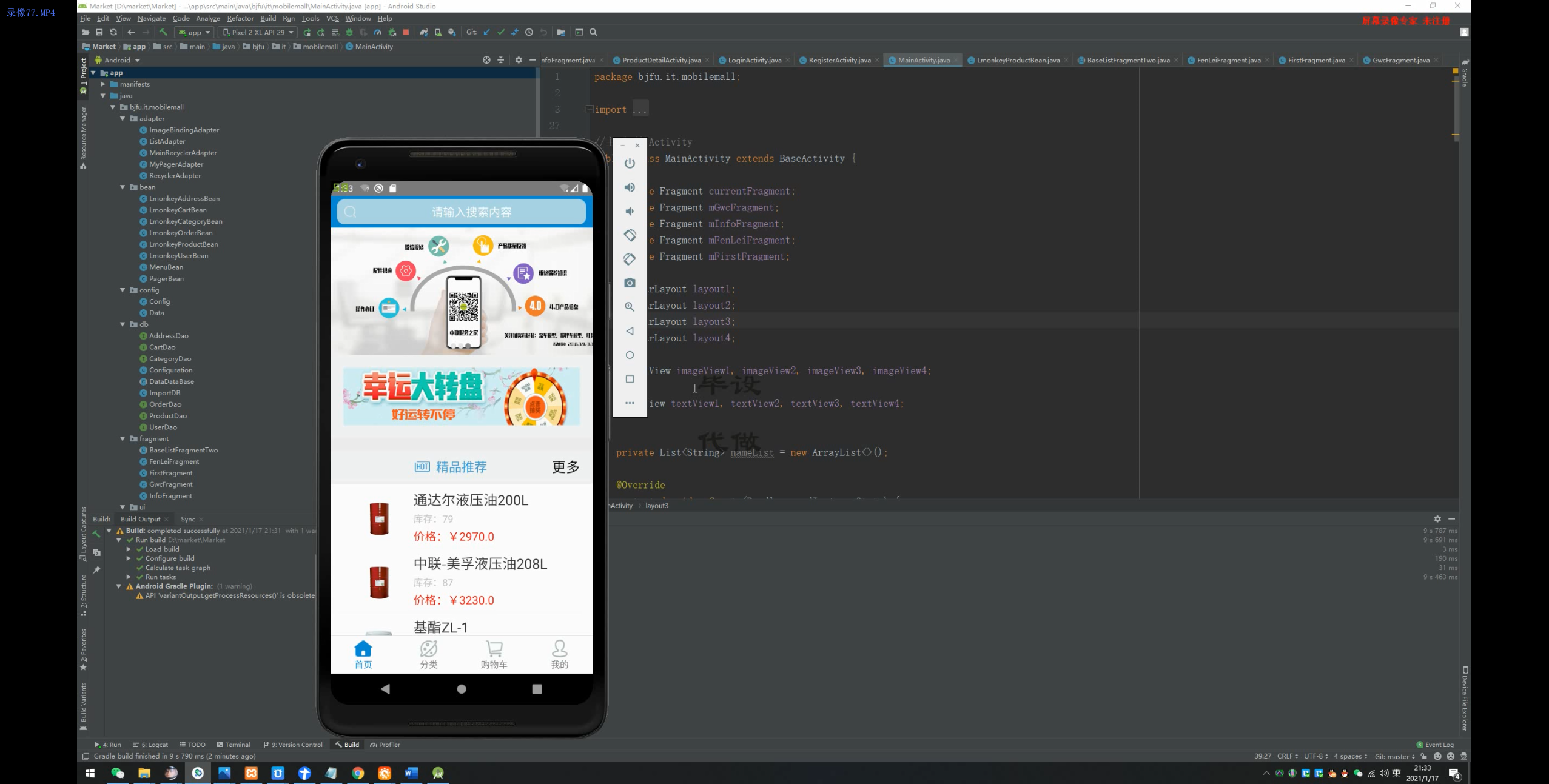This screenshot has width=1549, height=784.
Task: Click emulator take screenshot camera button
Action: [630, 283]
